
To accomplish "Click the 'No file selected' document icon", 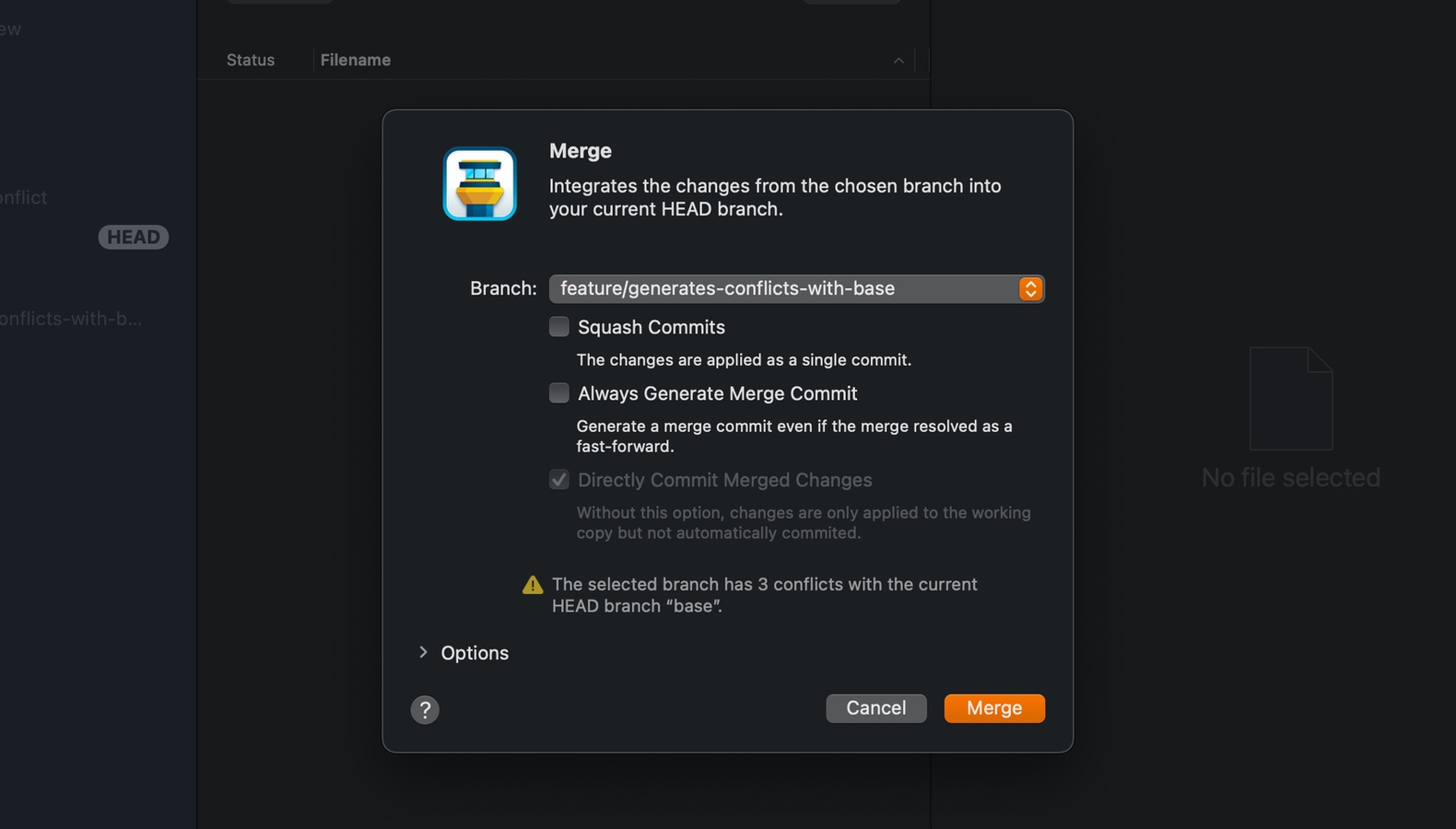I will coord(1290,398).
